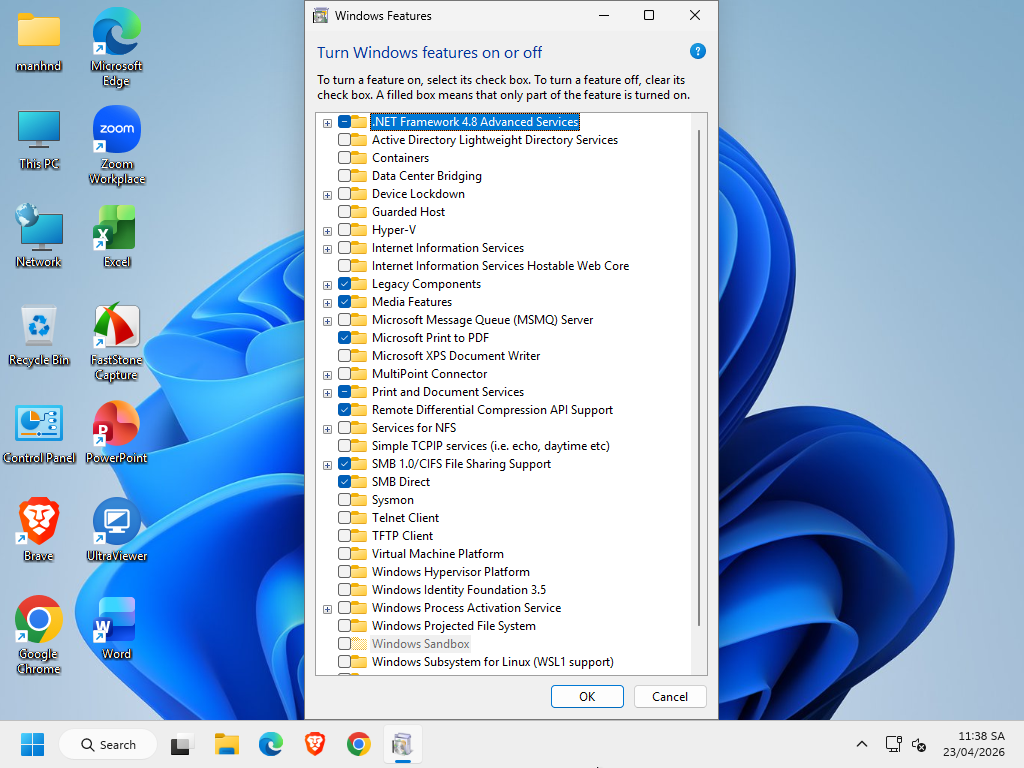Disable the SMB Direct feature

point(345,481)
